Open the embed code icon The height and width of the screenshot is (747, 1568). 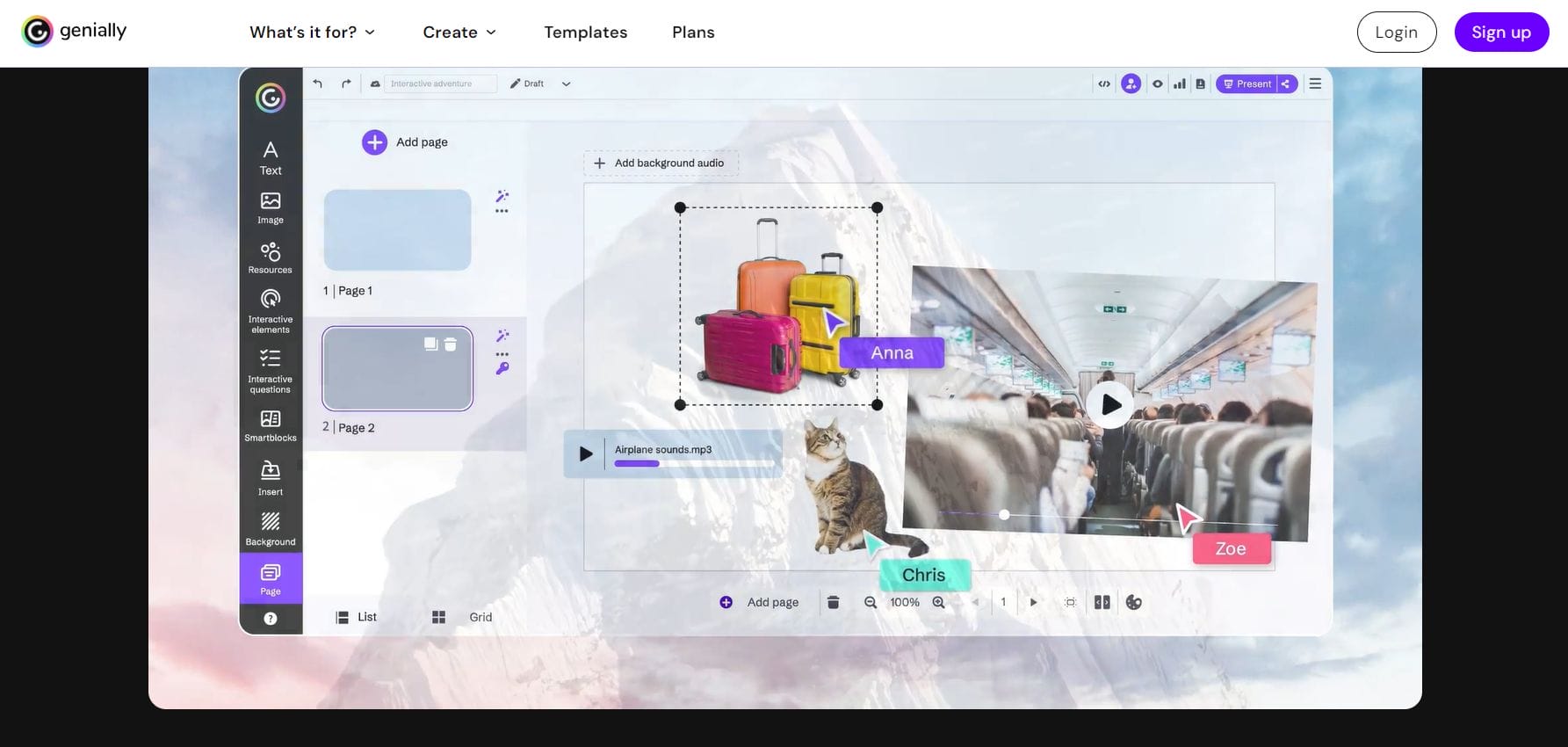(x=1104, y=83)
